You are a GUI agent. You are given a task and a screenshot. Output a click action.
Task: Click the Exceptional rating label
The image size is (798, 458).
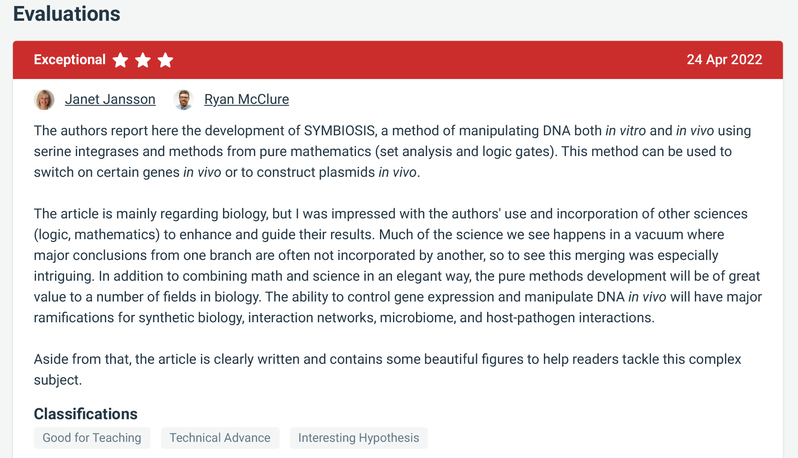coord(70,60)
